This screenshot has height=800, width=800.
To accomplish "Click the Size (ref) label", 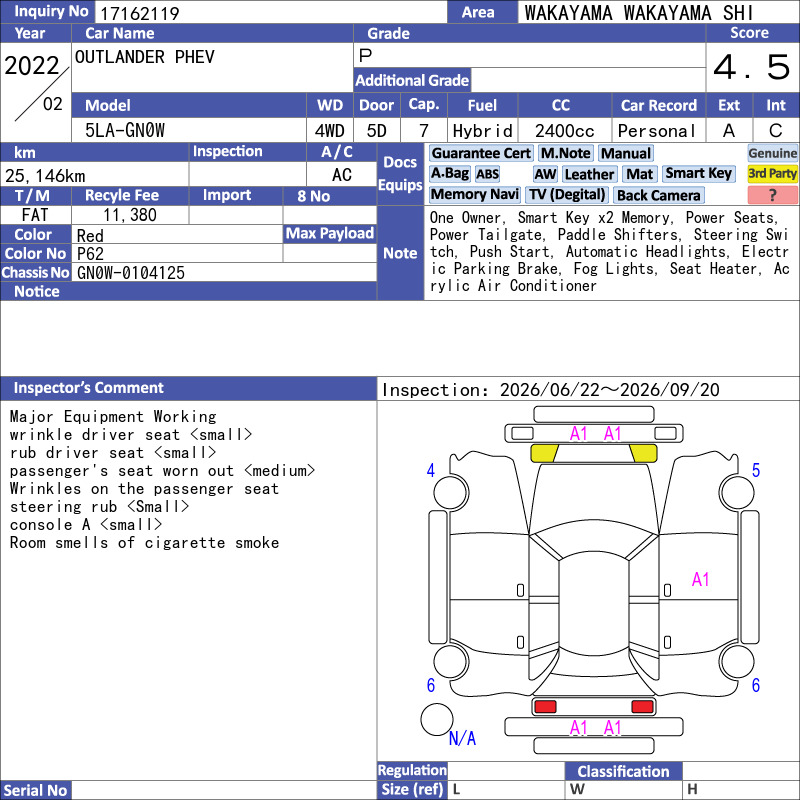I will click(x=412, y=790).
